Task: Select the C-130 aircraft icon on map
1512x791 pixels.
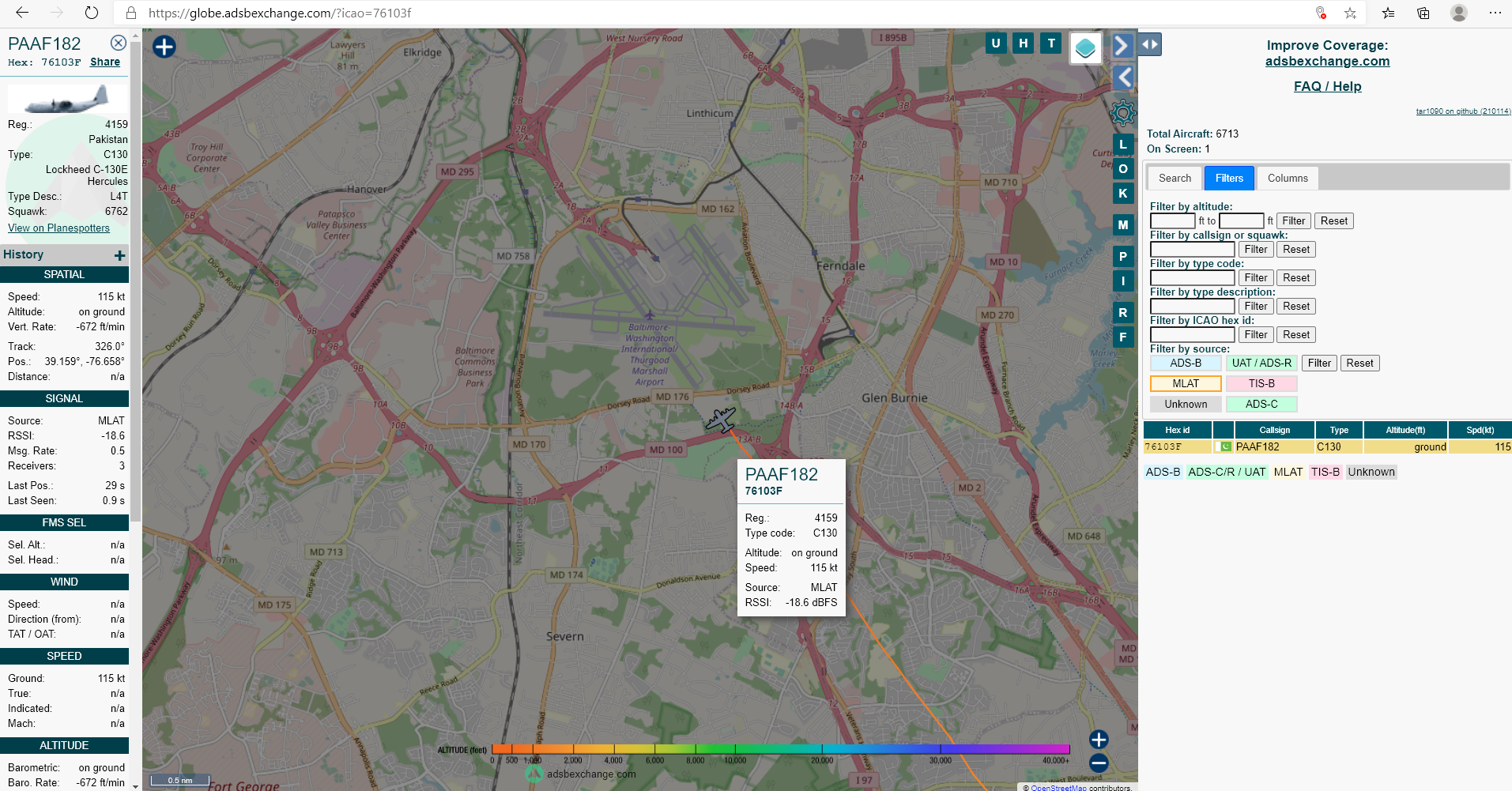Action: pyautogui.click(x=720, y=420)
